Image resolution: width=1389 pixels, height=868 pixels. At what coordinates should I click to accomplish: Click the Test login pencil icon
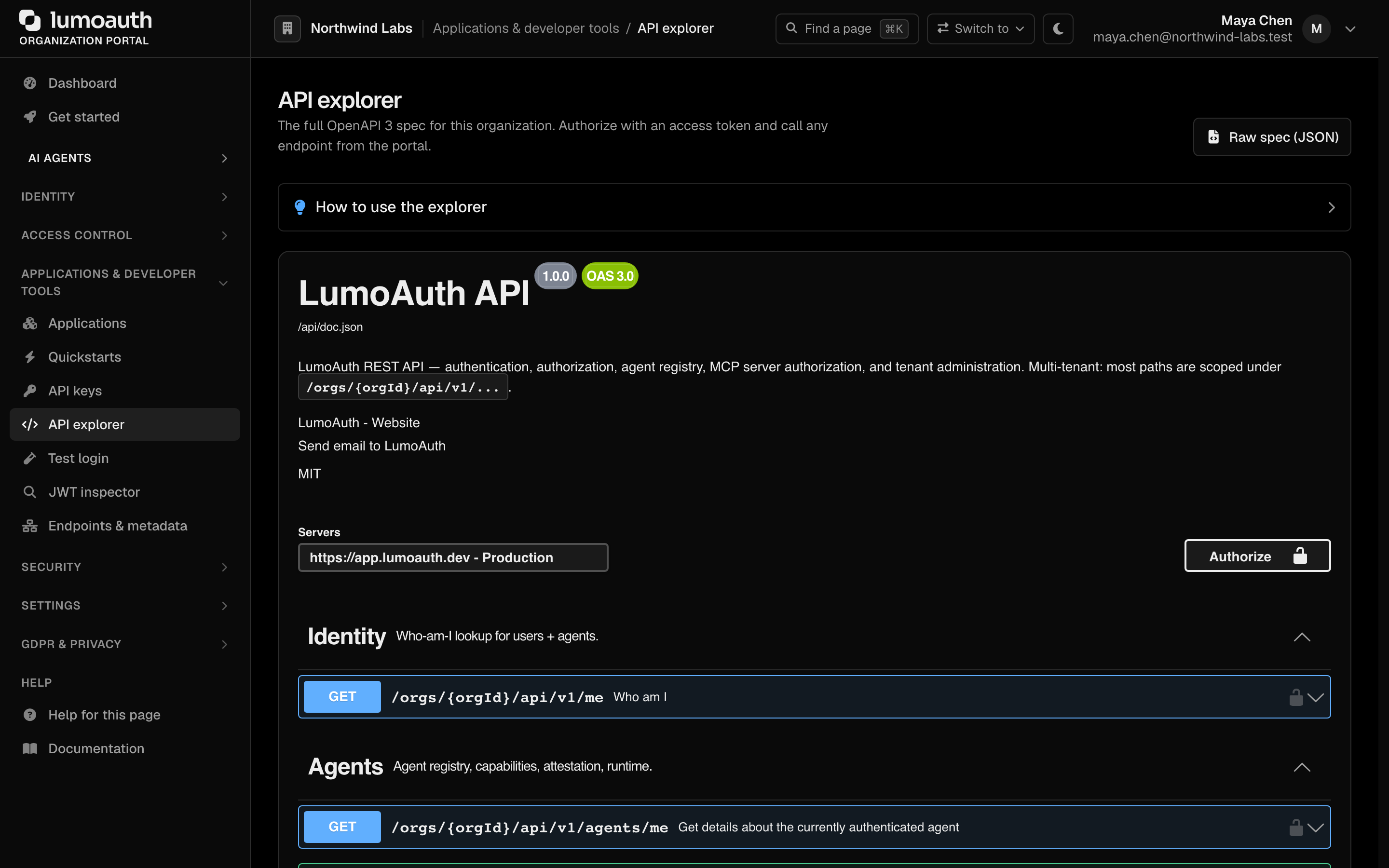[x=30, y=458]
